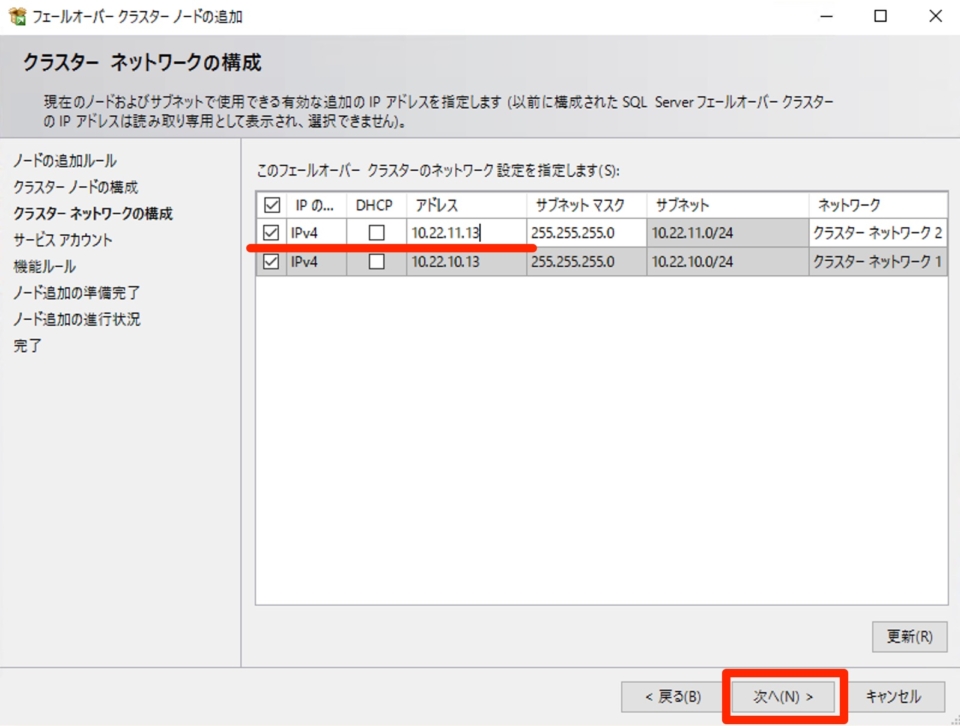
Task: Go back with the 戻る(B) button
Action: click(x=672, y=697)
